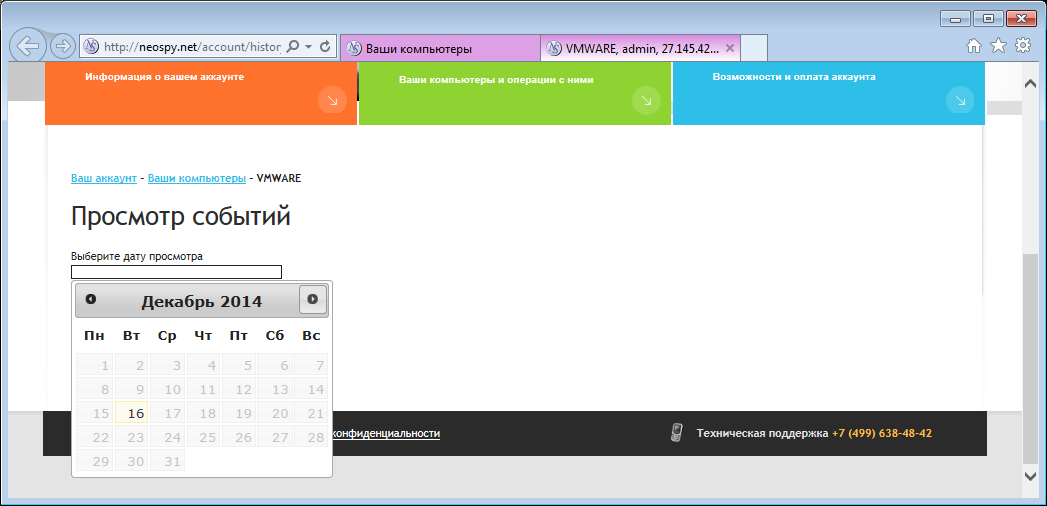Click the browser forward arrow button
This screenshot has width=1047, height=506.
[62, 46]
